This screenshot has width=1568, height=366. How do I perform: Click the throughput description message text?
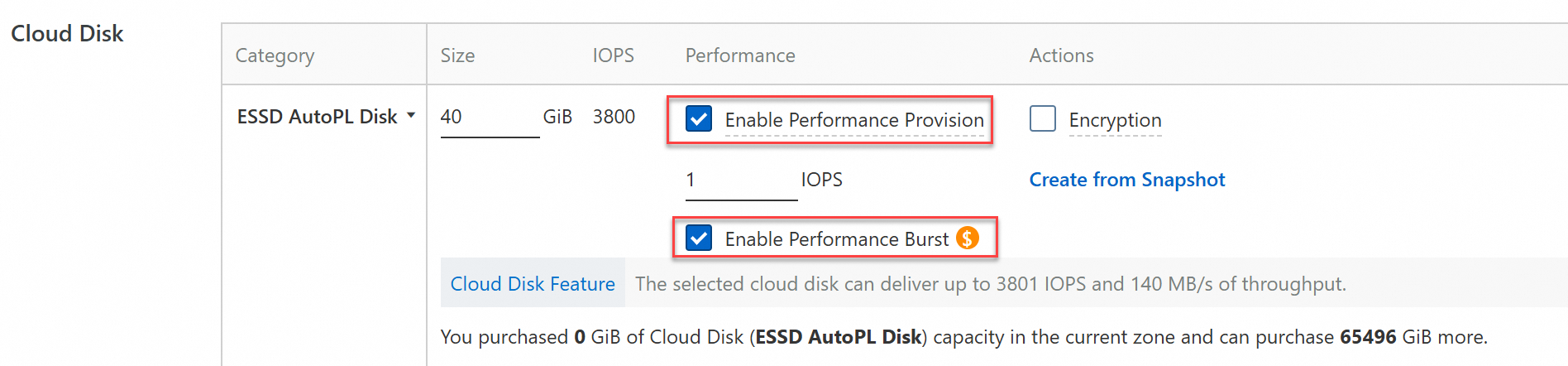(990, 284)
